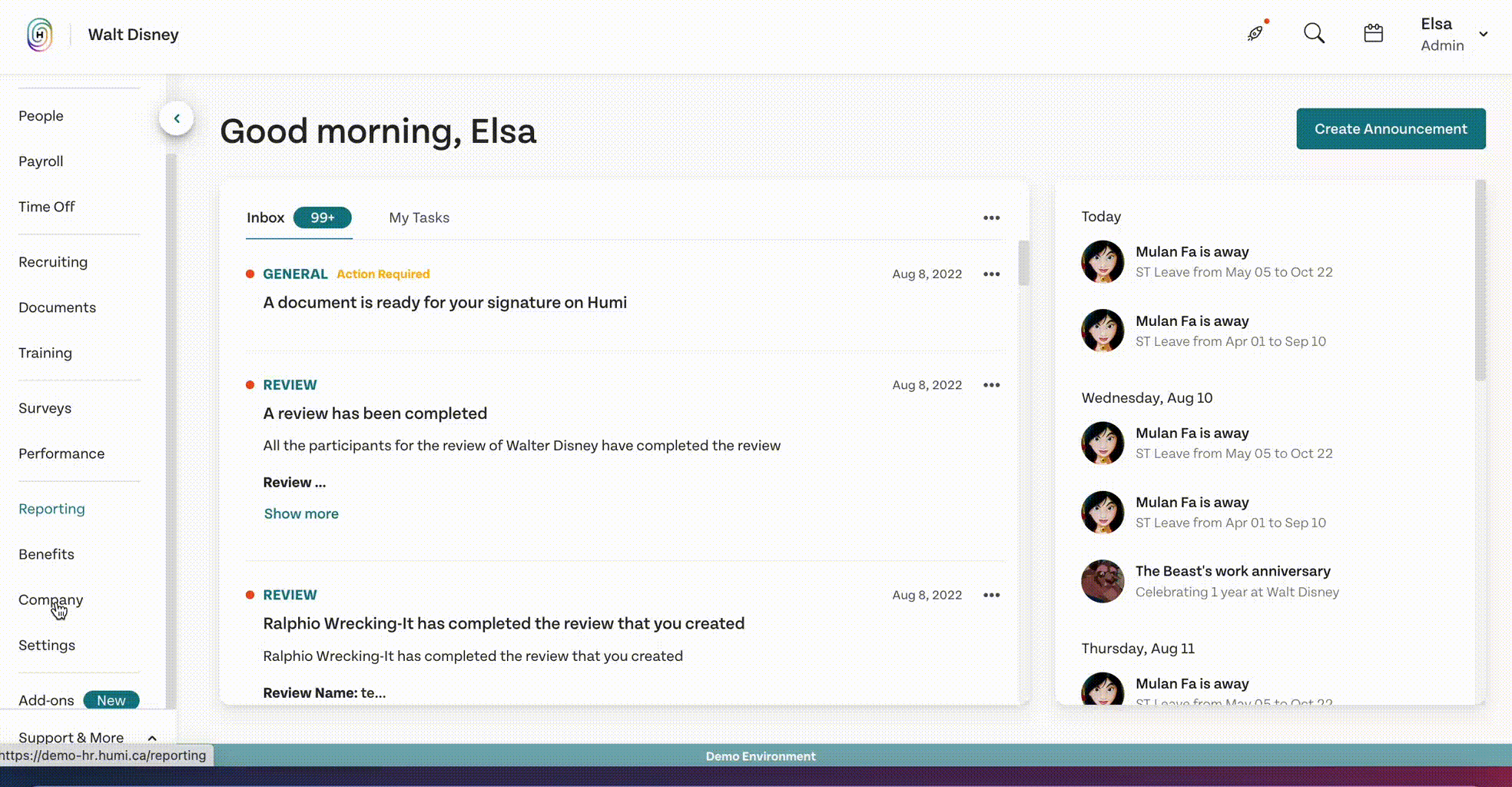This screenshot has width=1512, height=787.
Task: Click the 'Today' heading in feed
Action: coord(1101,217)
